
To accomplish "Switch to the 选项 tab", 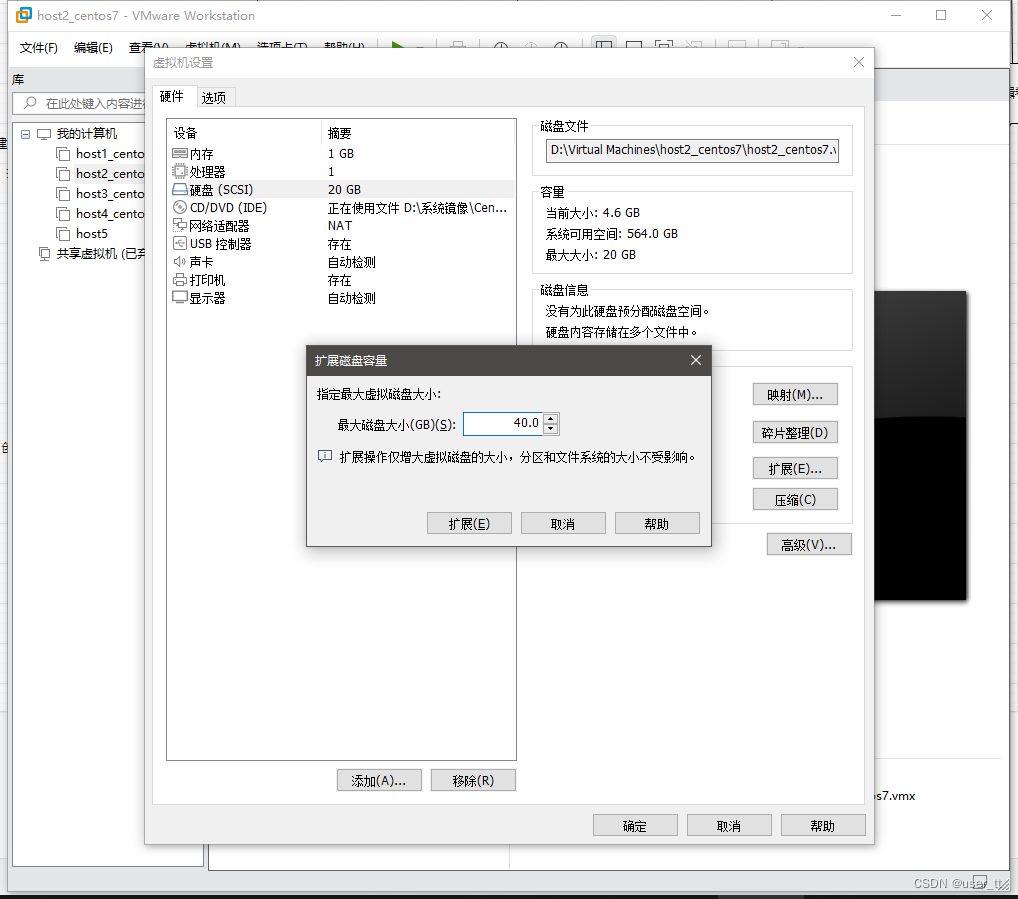I will pyautogui.click(x=213, y=97).
